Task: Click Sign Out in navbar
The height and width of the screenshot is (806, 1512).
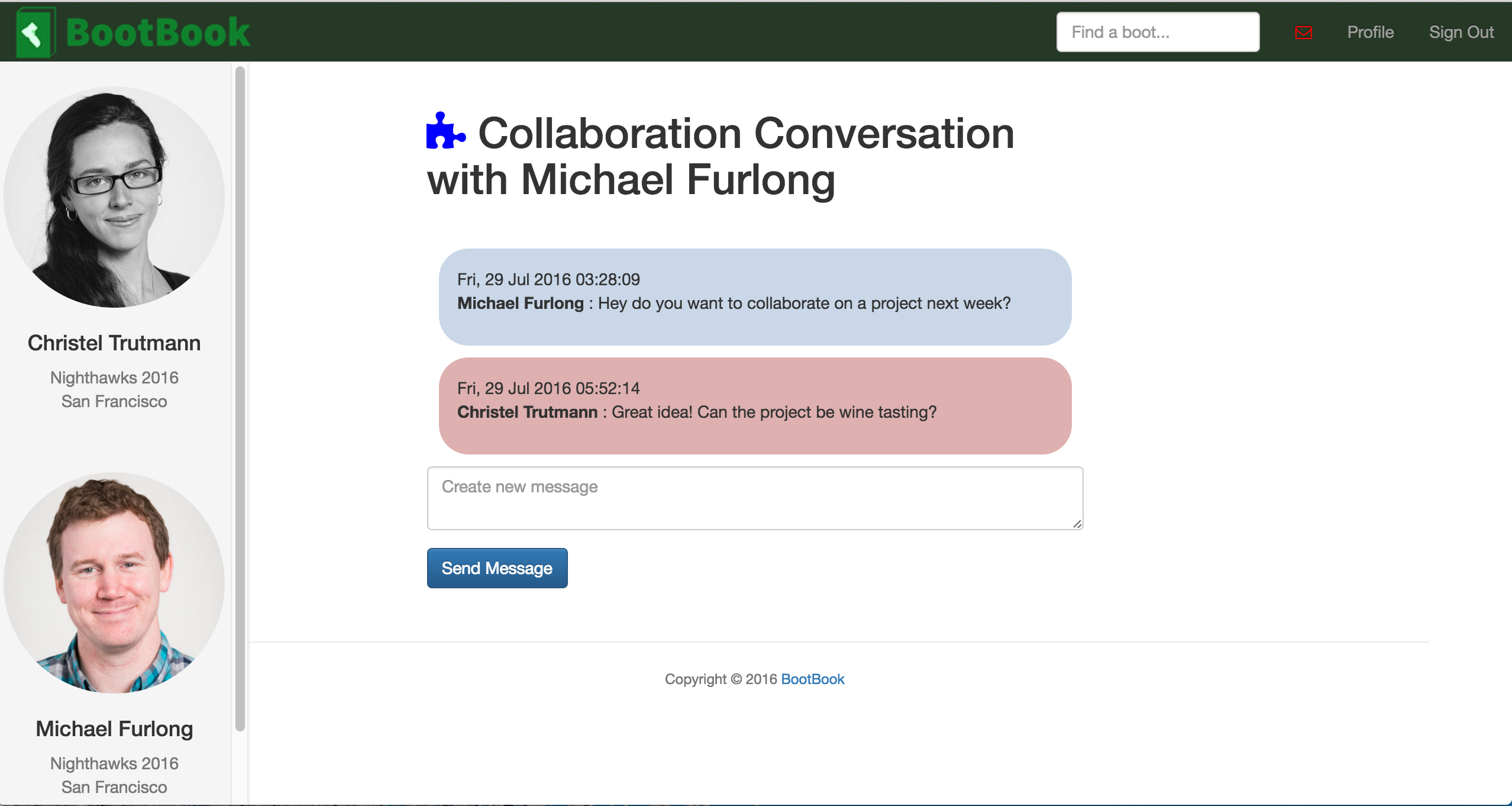Action: click(1461, 33)
